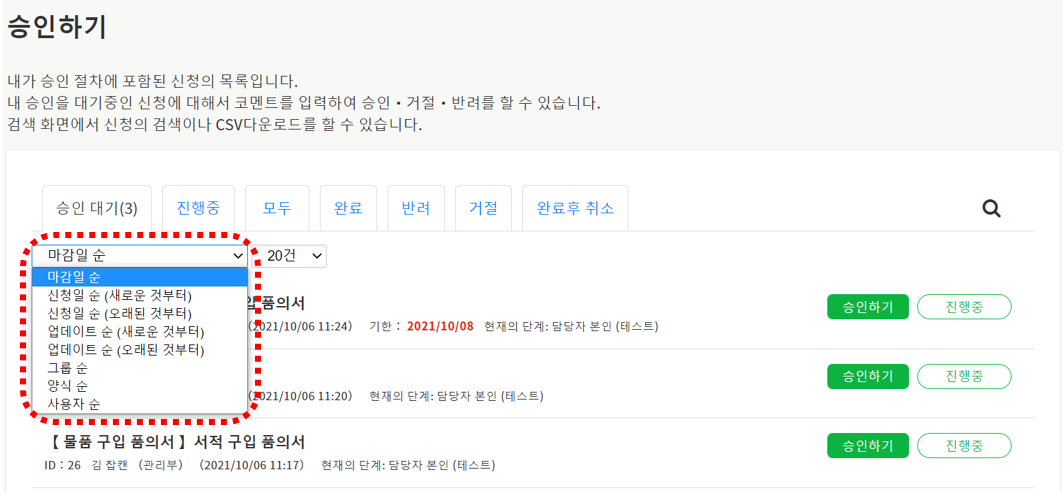Open the 반려 tab
Image resolution: width=1063 pixels, height=492 pixels.
click(x=416, y=209)
